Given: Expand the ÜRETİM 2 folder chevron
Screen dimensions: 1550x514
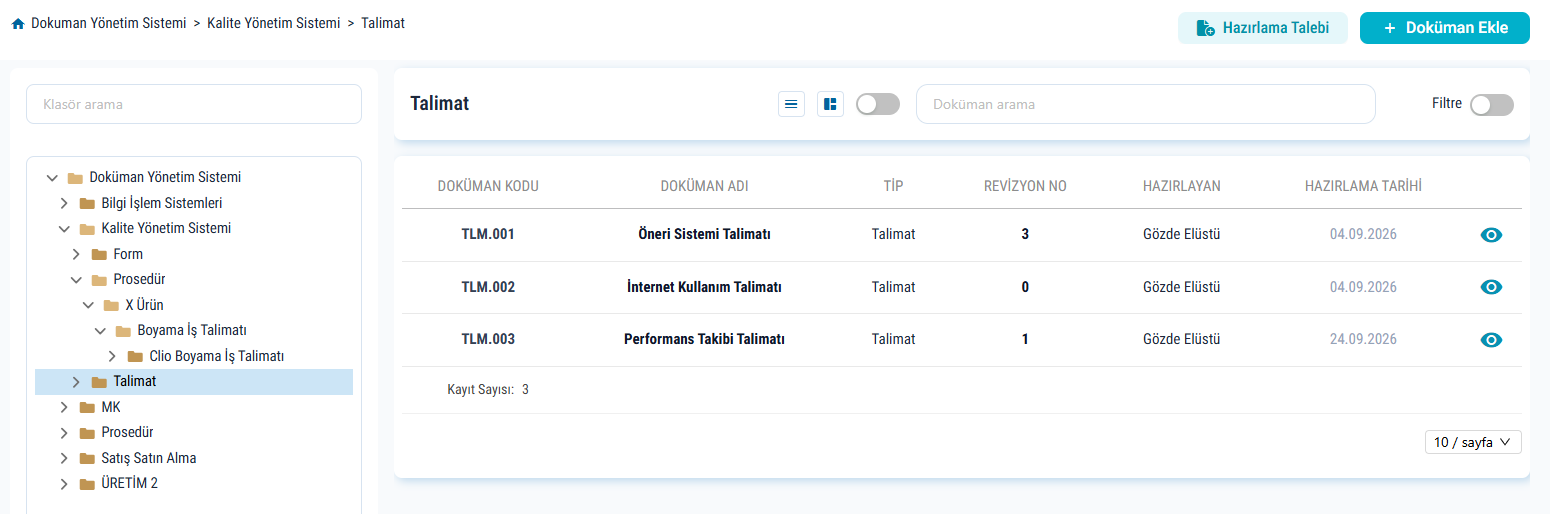Looking at the screenshot, I should tap(64, 484).
